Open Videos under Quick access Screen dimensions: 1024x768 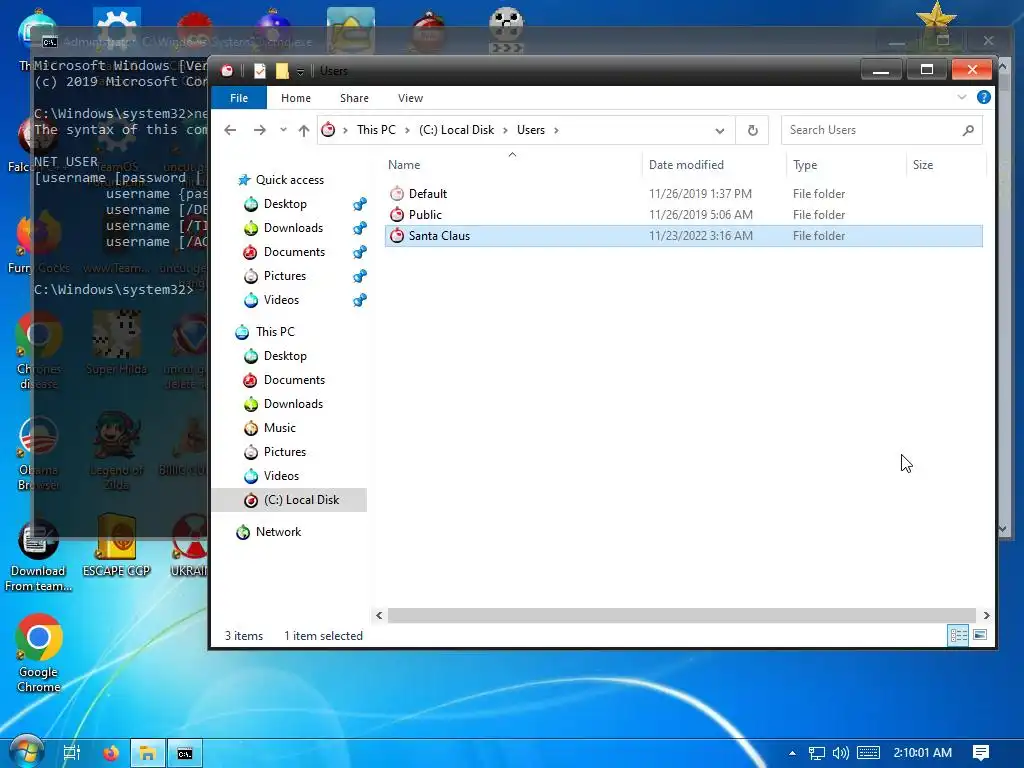pos(281,300)
